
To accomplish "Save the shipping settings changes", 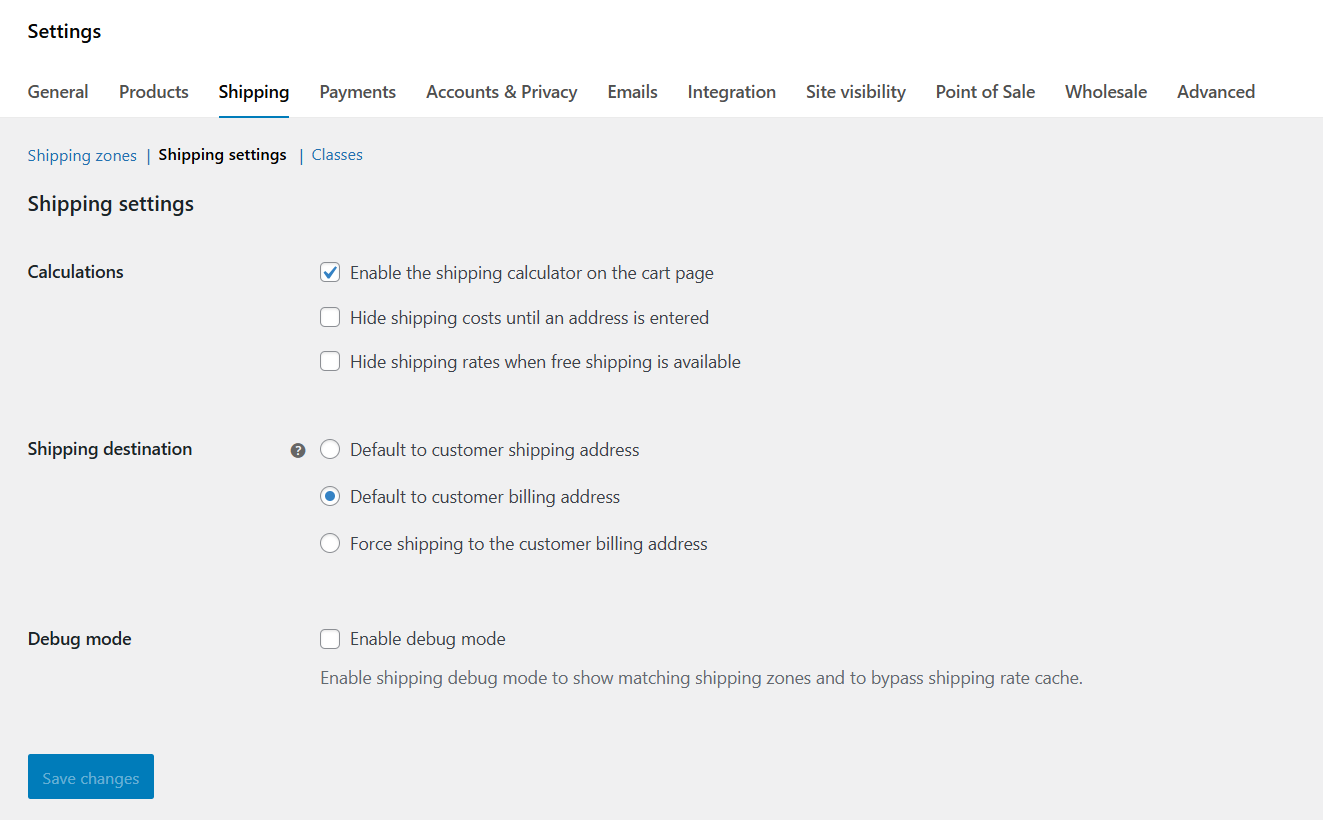I will 90,776.
